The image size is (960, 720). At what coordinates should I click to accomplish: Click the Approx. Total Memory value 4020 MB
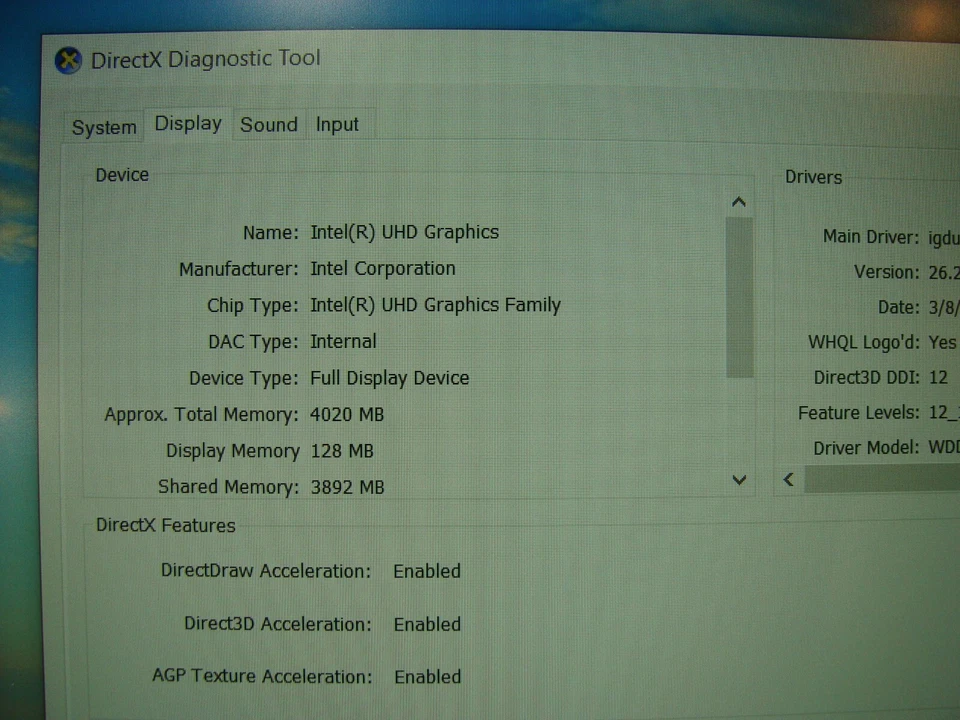(347, 414)
